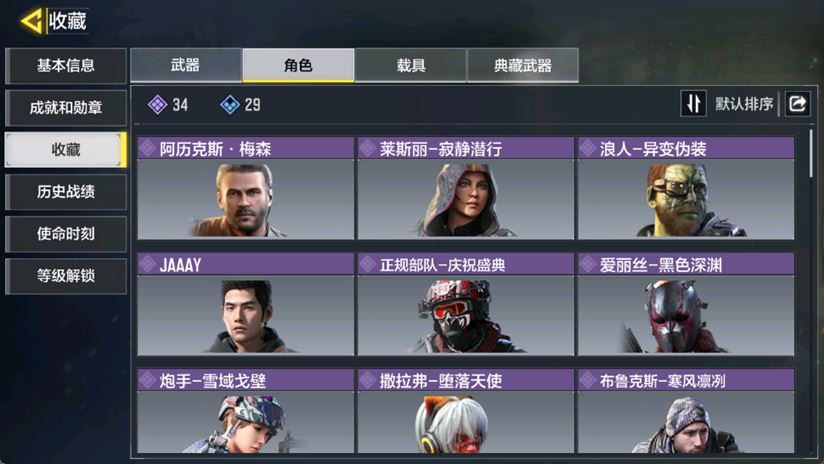Select the 角色 tab
Image resolution: width=824 pixels, height=464 pixels.
[298, 65]
